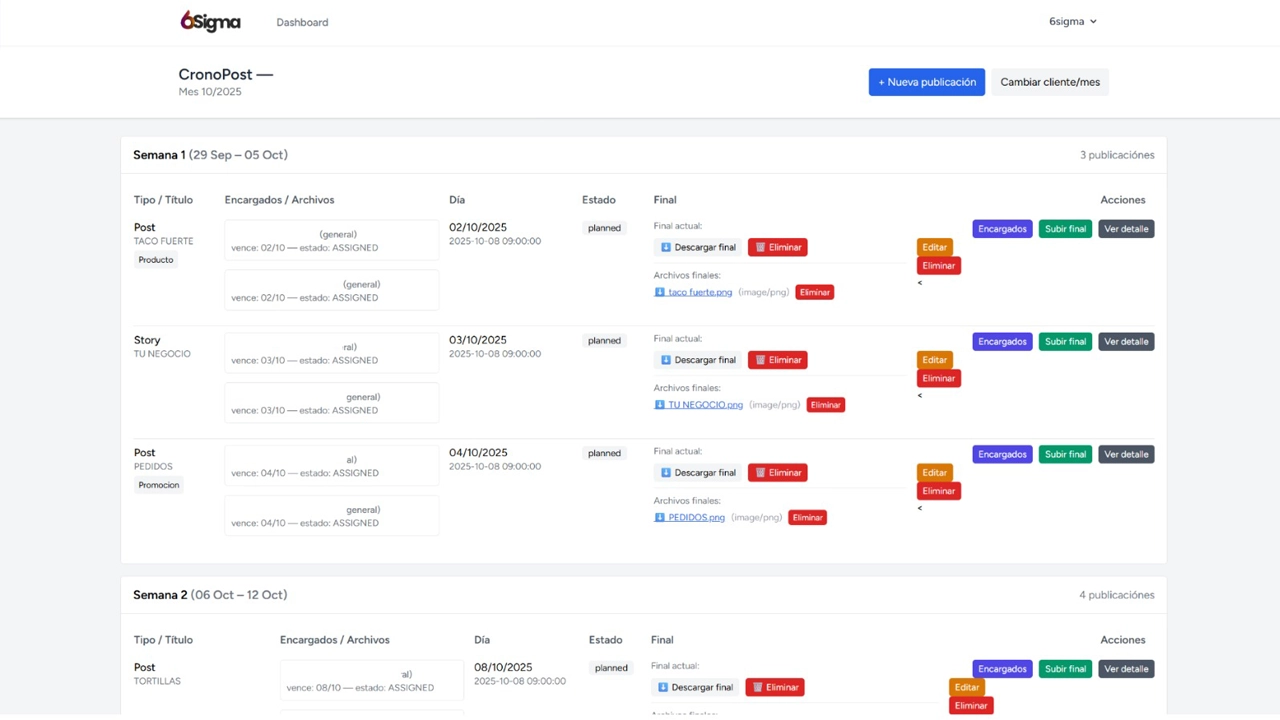Image resolution: width=1280 pixels, height=720 pixels.
Task: Click trash Eliminar for PEDIDOS final
Action: tap(777, 473)
